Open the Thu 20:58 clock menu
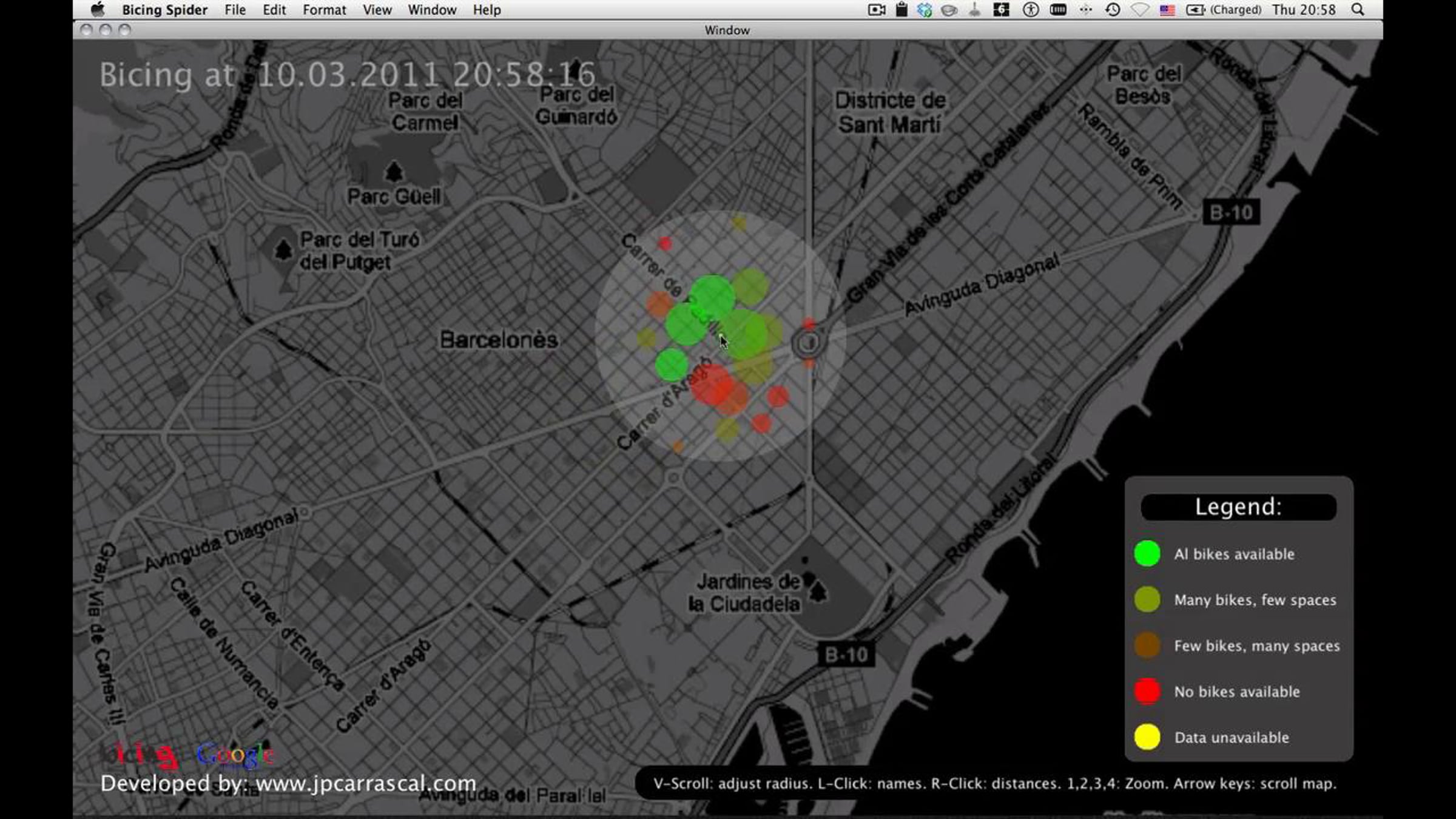 (x=1304, y=10)
